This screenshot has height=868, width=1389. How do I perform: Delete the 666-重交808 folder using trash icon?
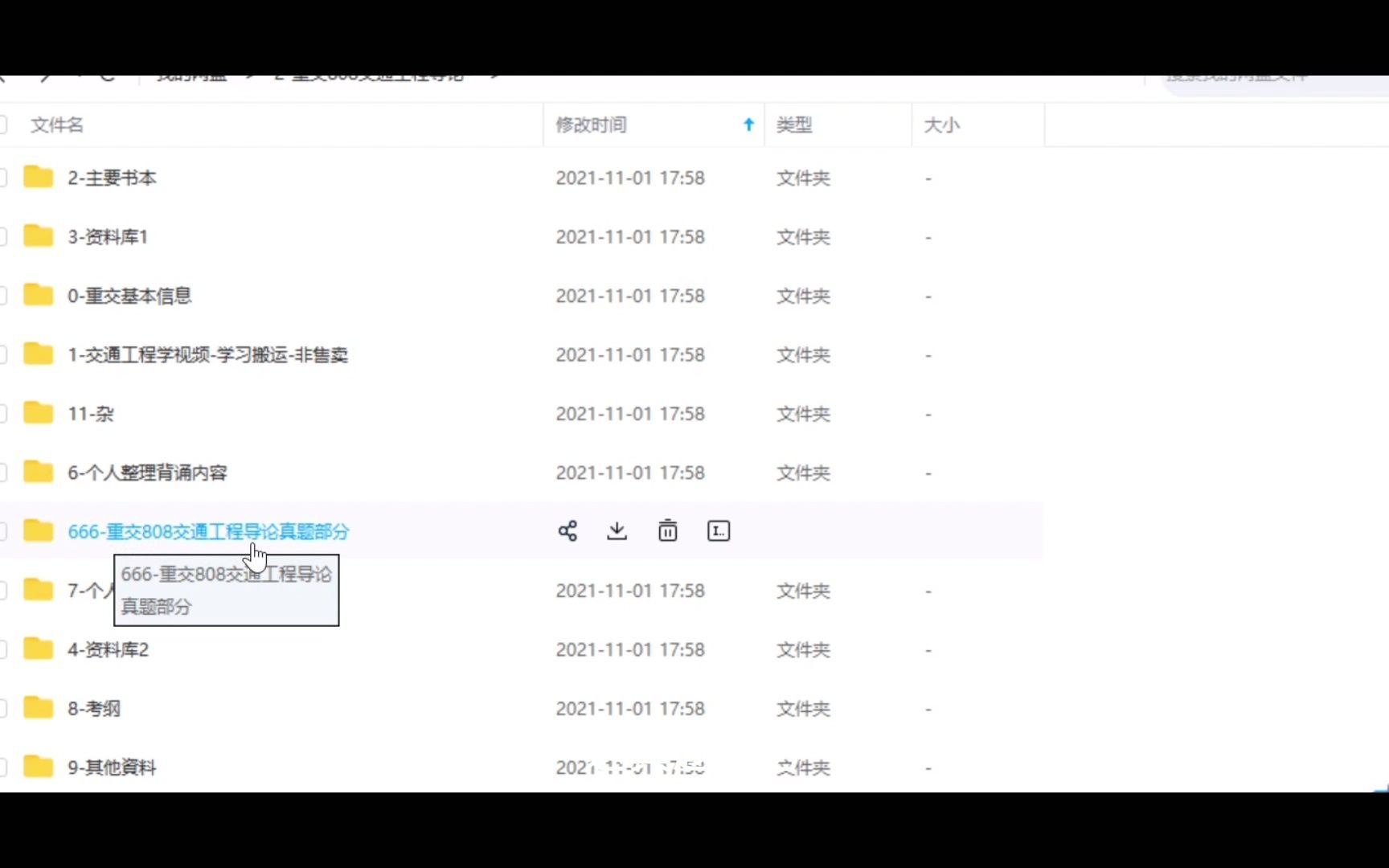(667, 531)
